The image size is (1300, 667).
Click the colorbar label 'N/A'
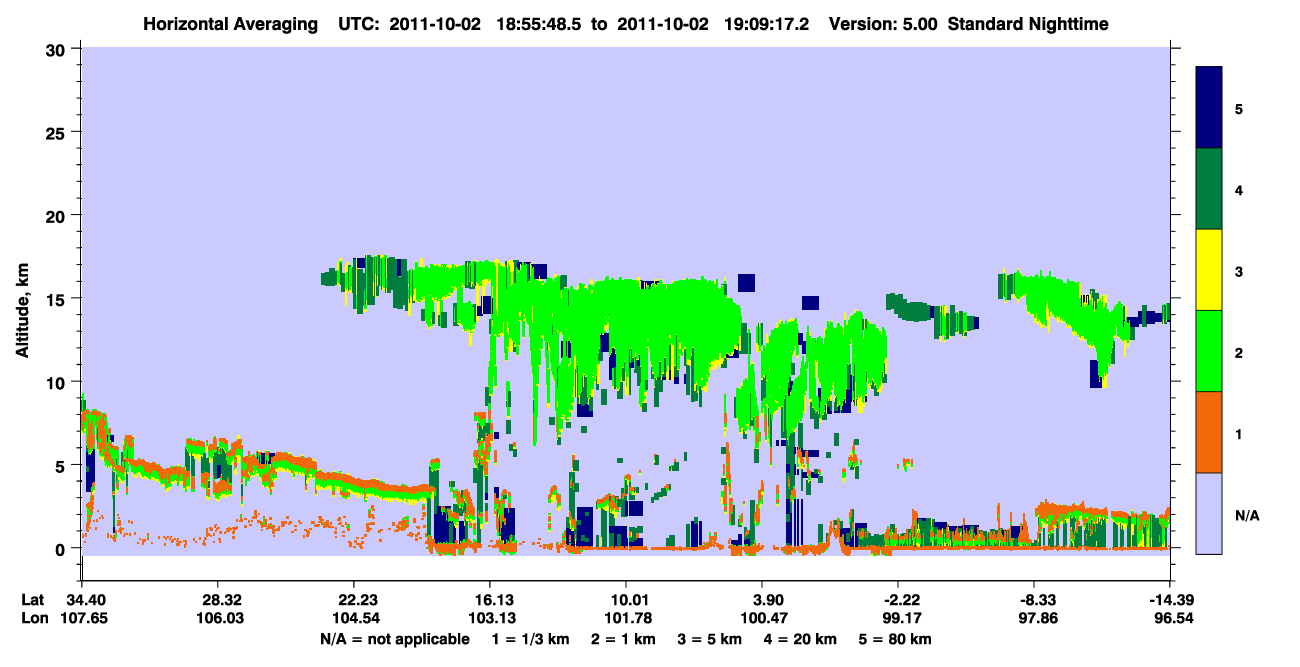click(1247, 515)
